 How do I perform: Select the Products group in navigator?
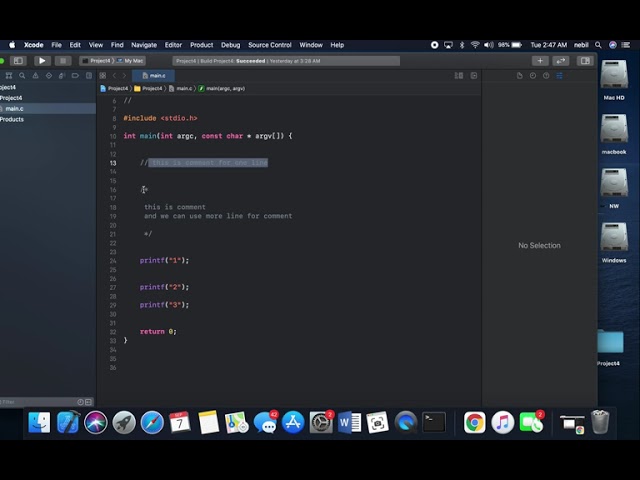tap(48, 119)
